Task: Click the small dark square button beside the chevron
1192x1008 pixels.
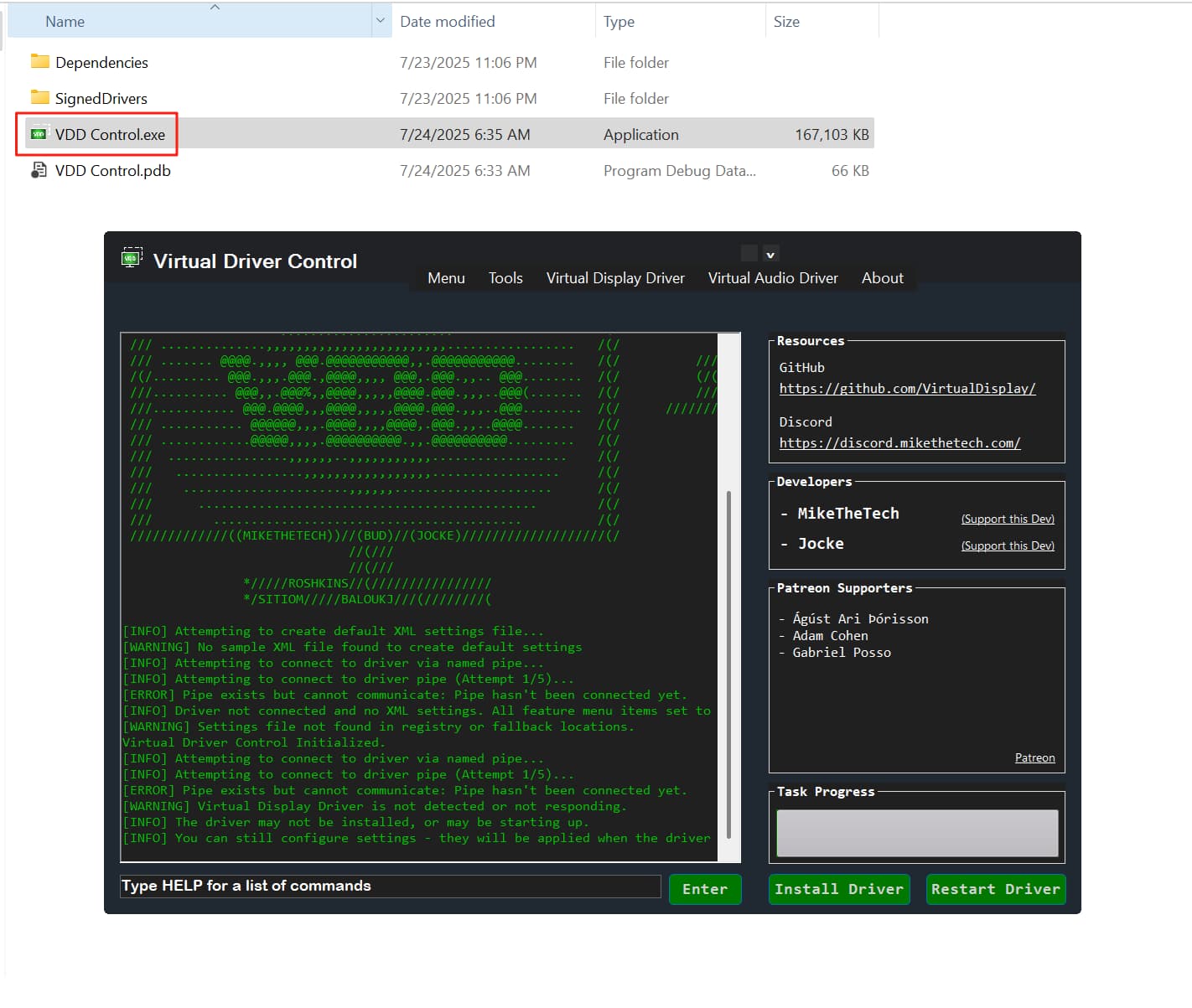Action: pos(749,253)
